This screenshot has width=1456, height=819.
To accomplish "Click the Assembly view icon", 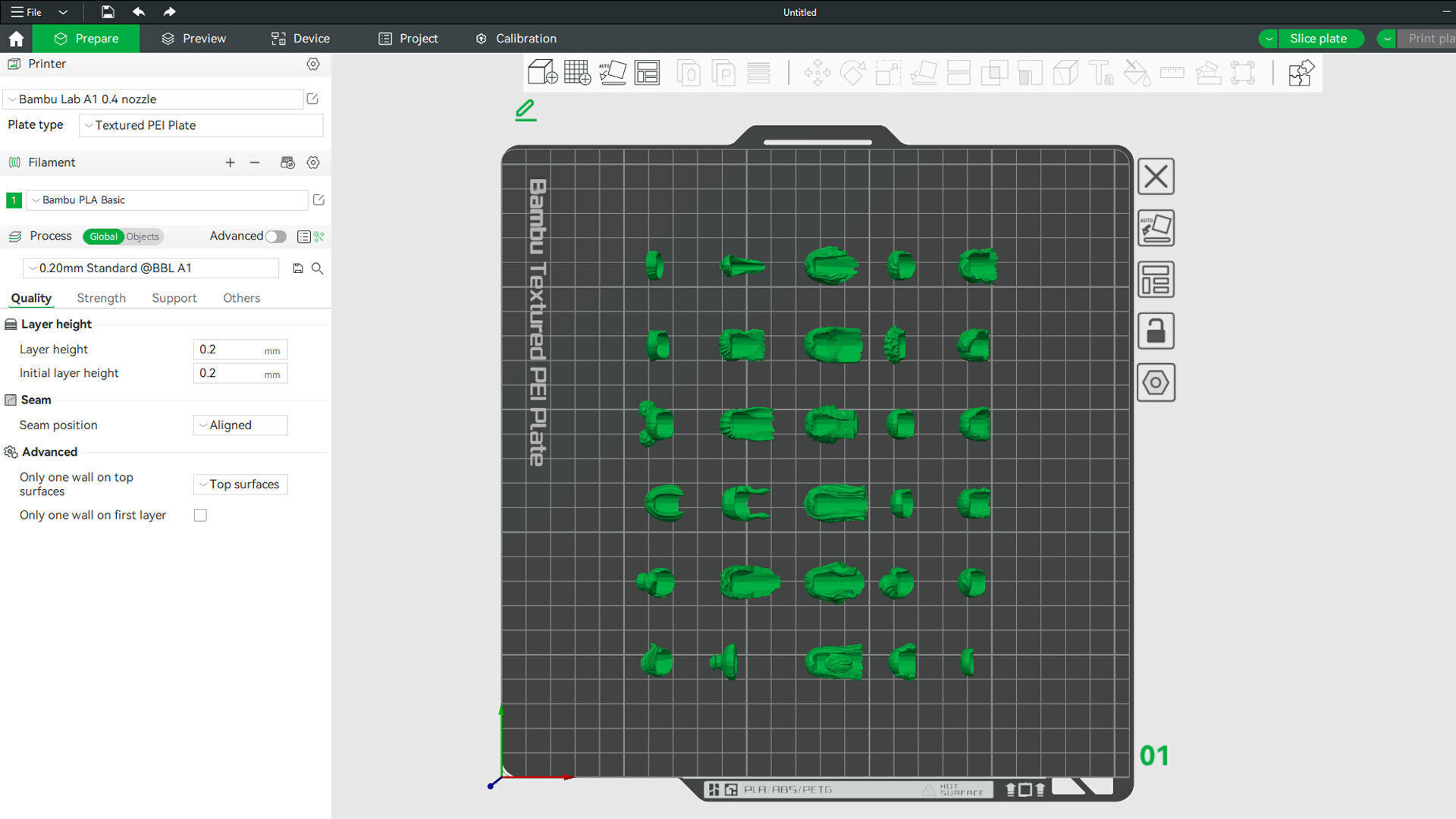I will click(x=1301, y=73).
